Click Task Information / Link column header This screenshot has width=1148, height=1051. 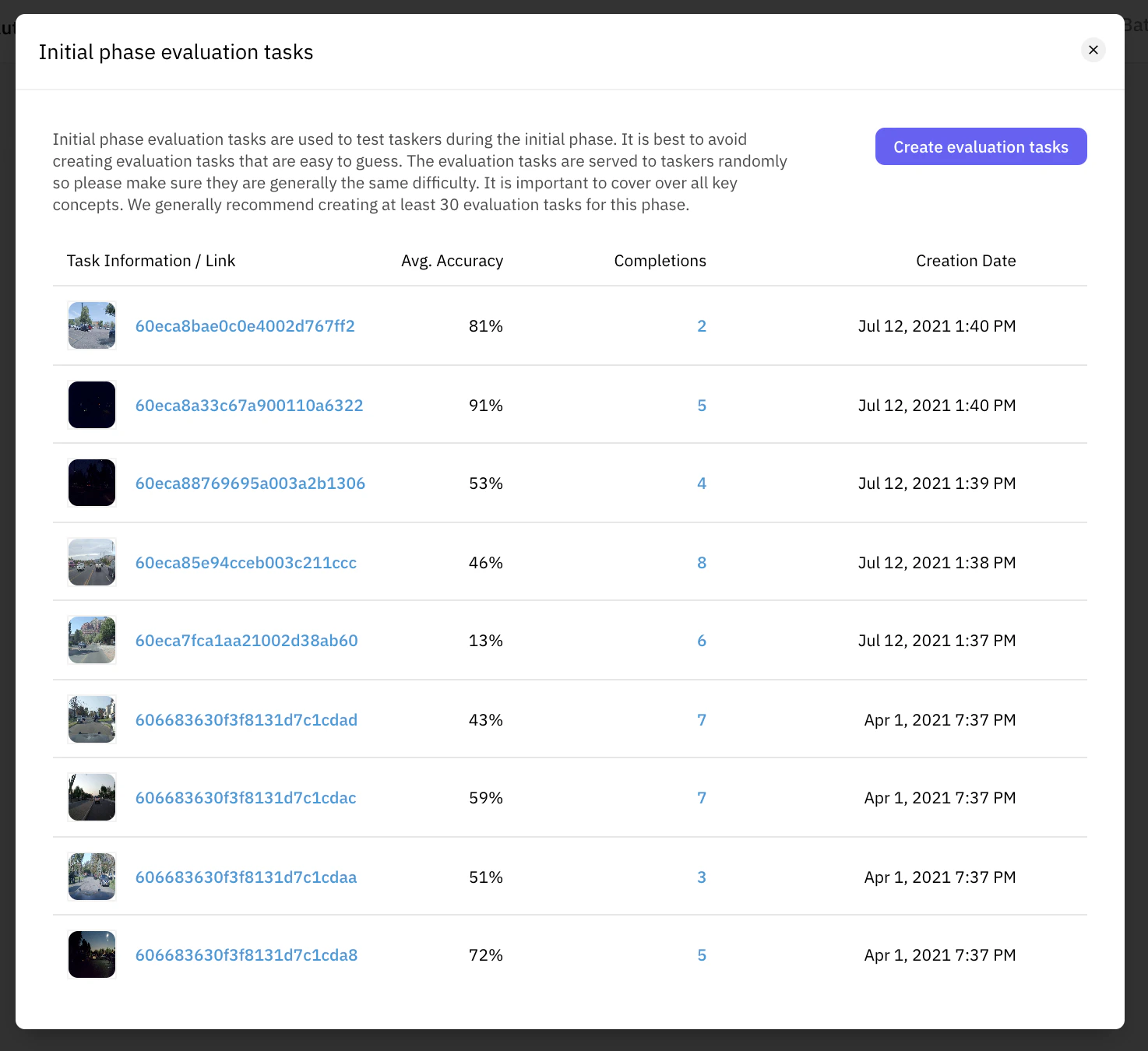click(151, 261)
